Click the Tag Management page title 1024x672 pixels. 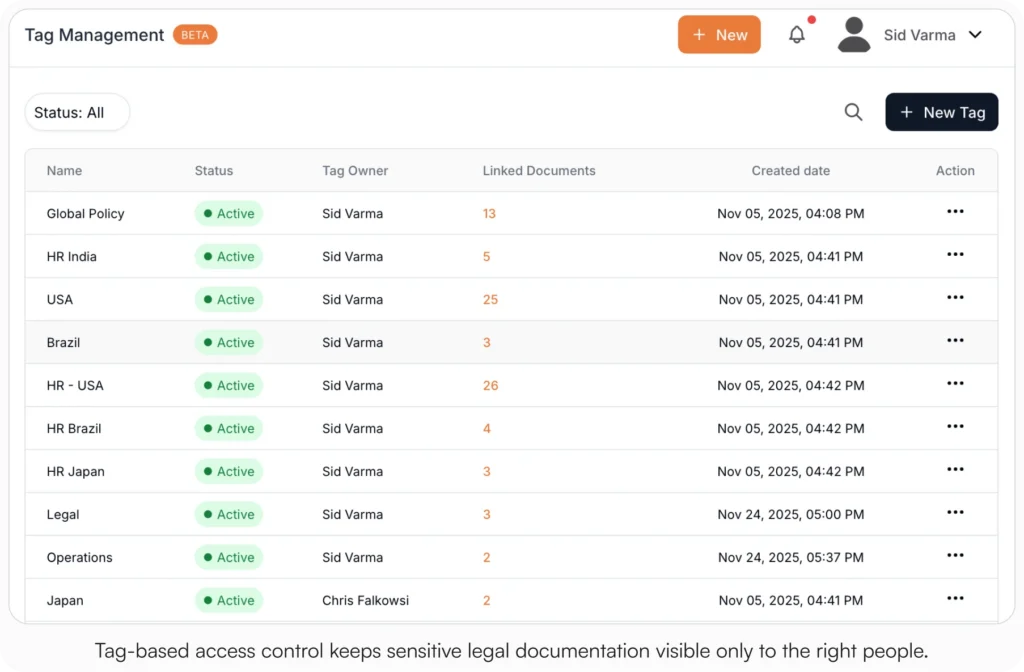pyautogui.click(x=95, y=35)
